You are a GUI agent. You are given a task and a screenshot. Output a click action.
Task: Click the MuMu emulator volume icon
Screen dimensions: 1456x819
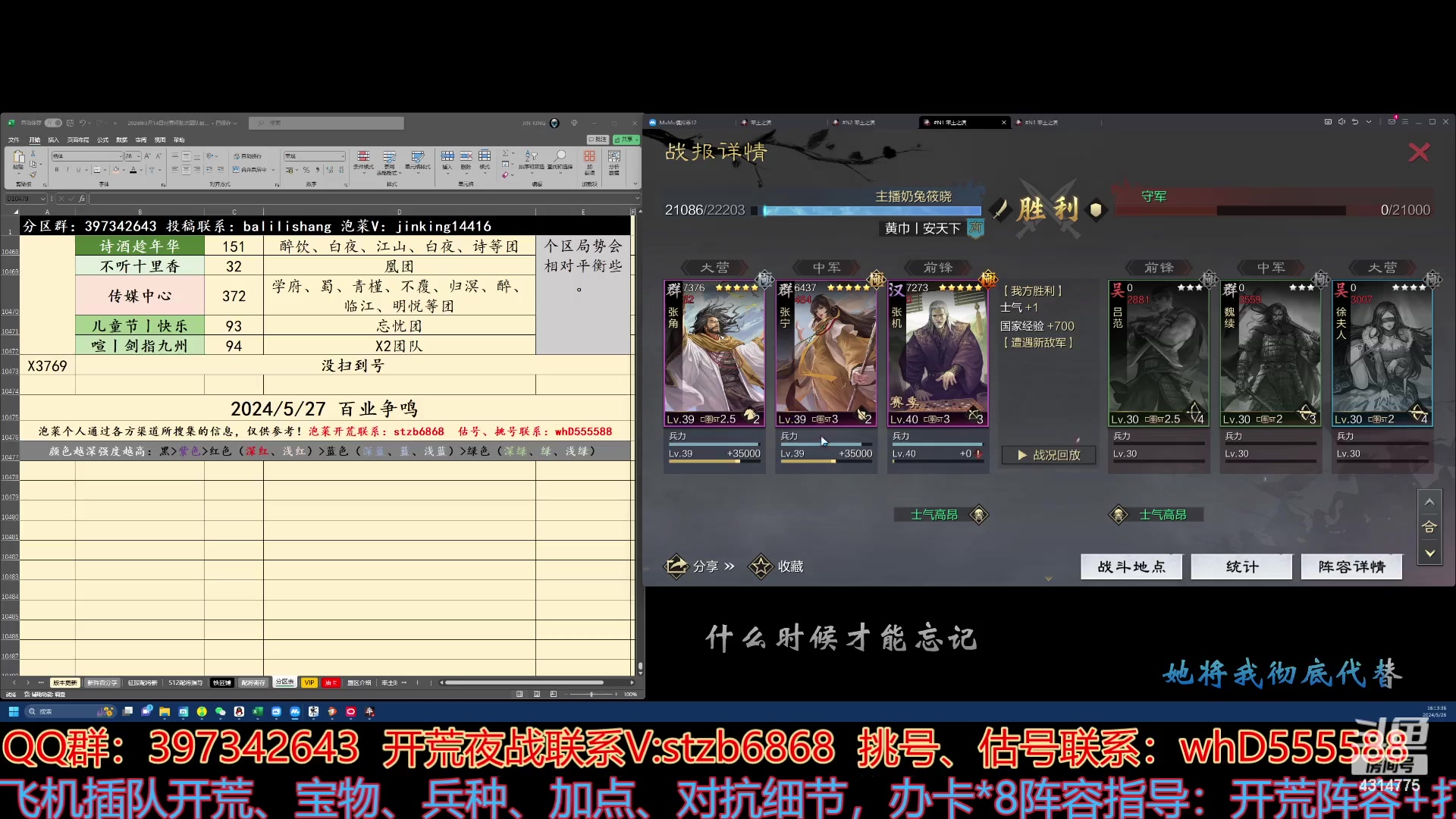(1341, 121)
